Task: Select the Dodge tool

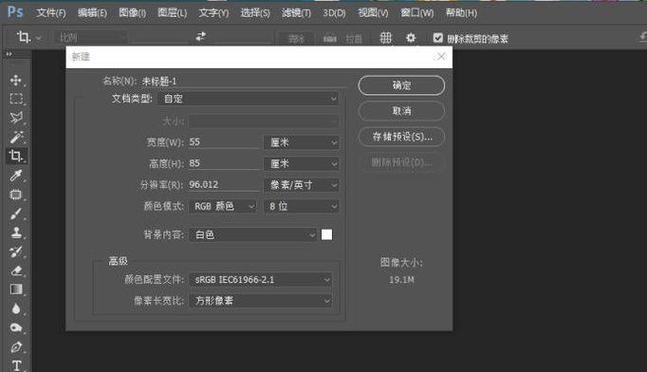Action: (16, 328)
